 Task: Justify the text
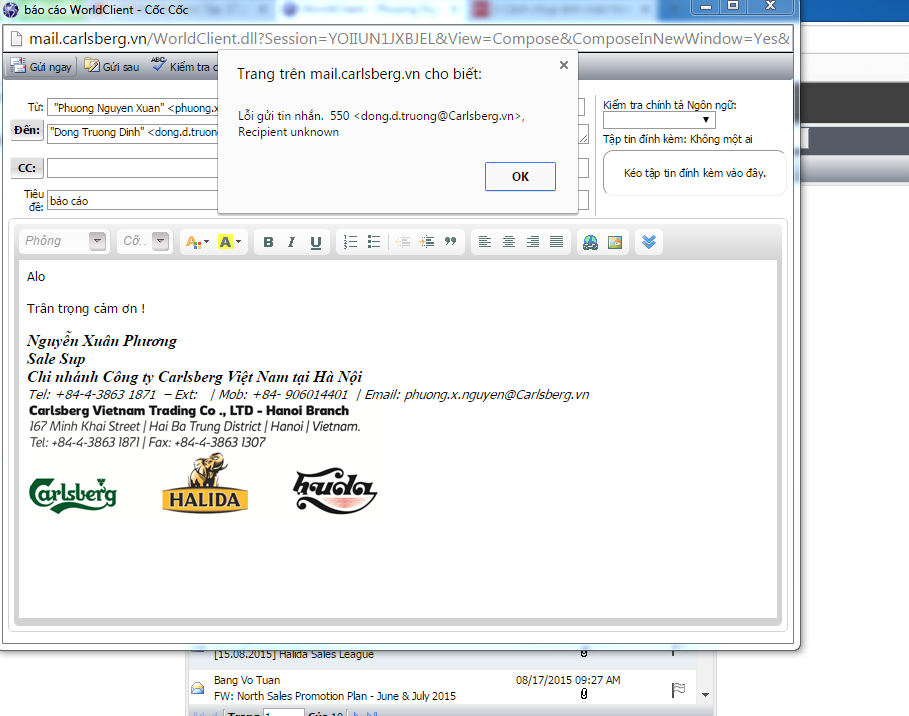[x=556, y=242]
